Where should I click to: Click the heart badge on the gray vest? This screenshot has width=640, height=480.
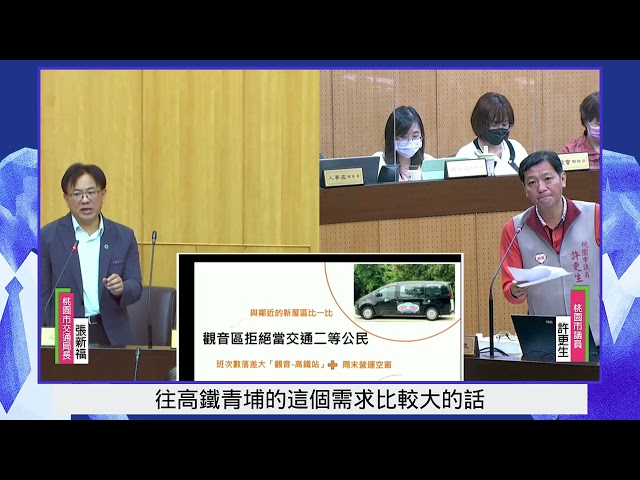[541, 258]
